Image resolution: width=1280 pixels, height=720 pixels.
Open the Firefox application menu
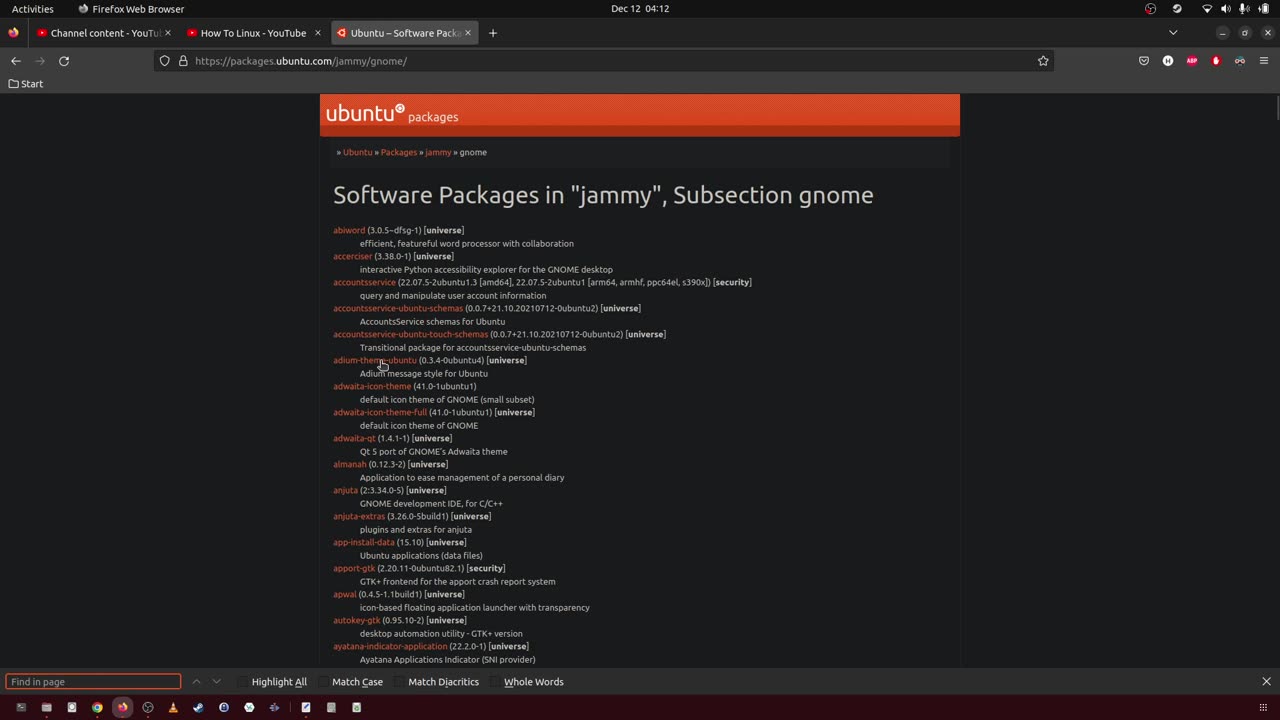[1264, 61]
